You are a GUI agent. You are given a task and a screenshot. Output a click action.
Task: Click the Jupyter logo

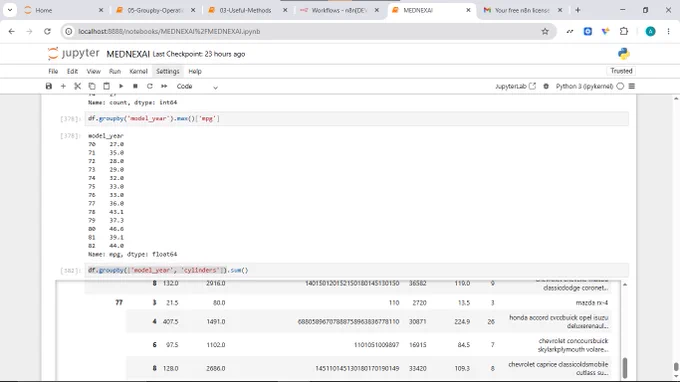click(x=74, y=54)
